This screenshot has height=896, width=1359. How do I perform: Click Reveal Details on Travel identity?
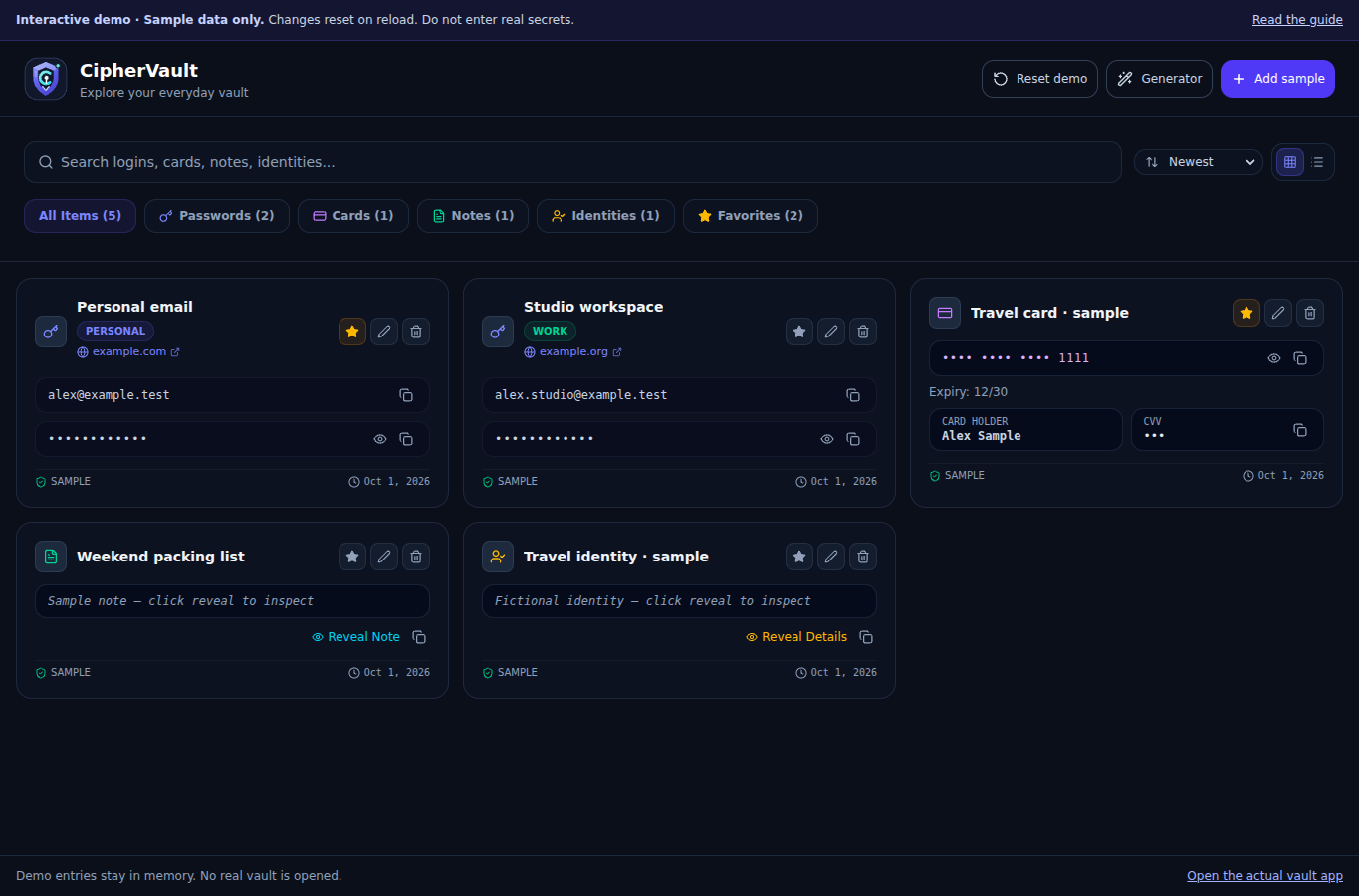pos(796,637)
